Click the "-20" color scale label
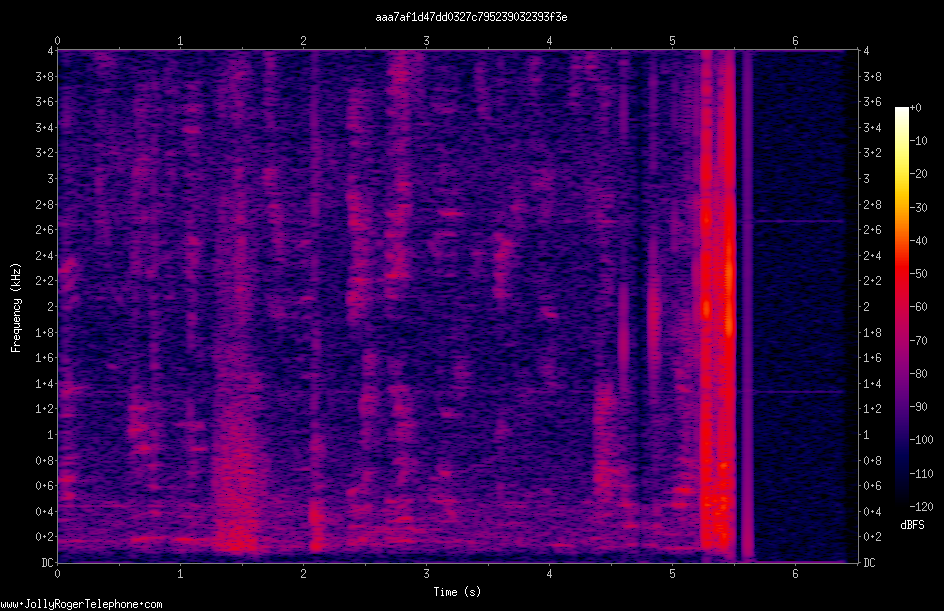The image size is (944, 611). coord(918,174)
